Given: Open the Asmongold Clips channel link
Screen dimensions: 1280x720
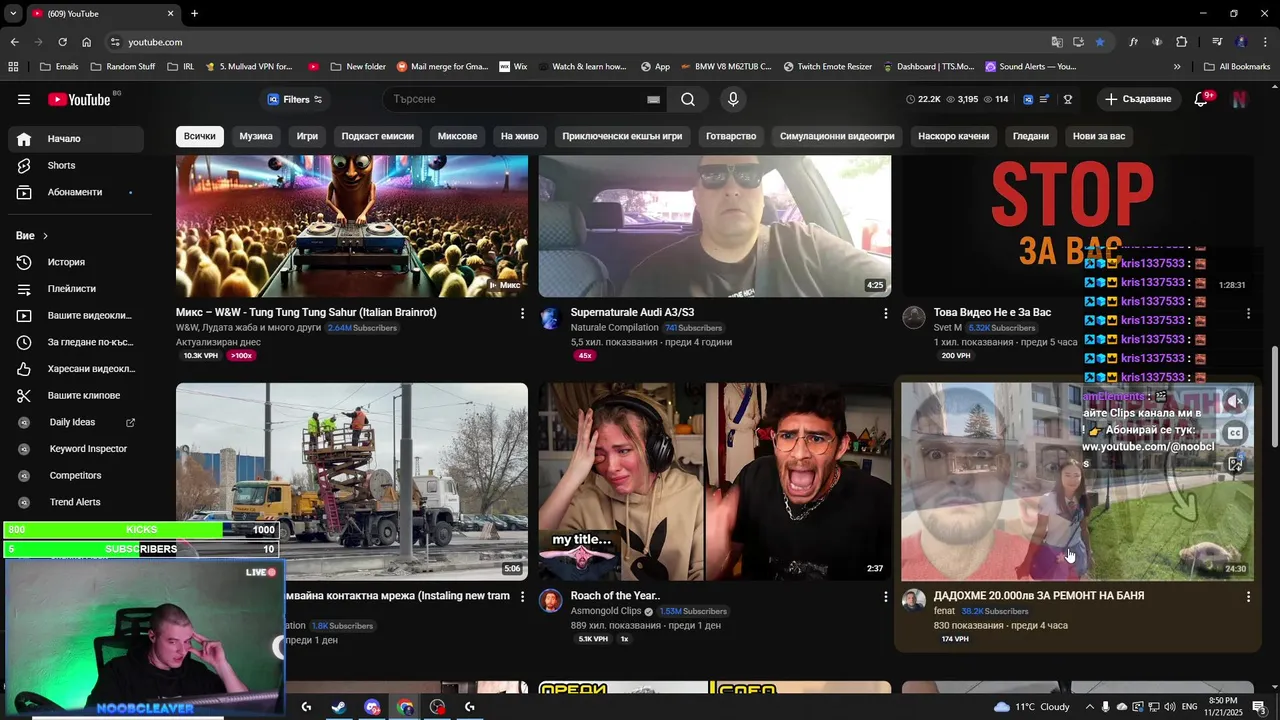Looking at the screenshot, I should click(x=606, y=611).
